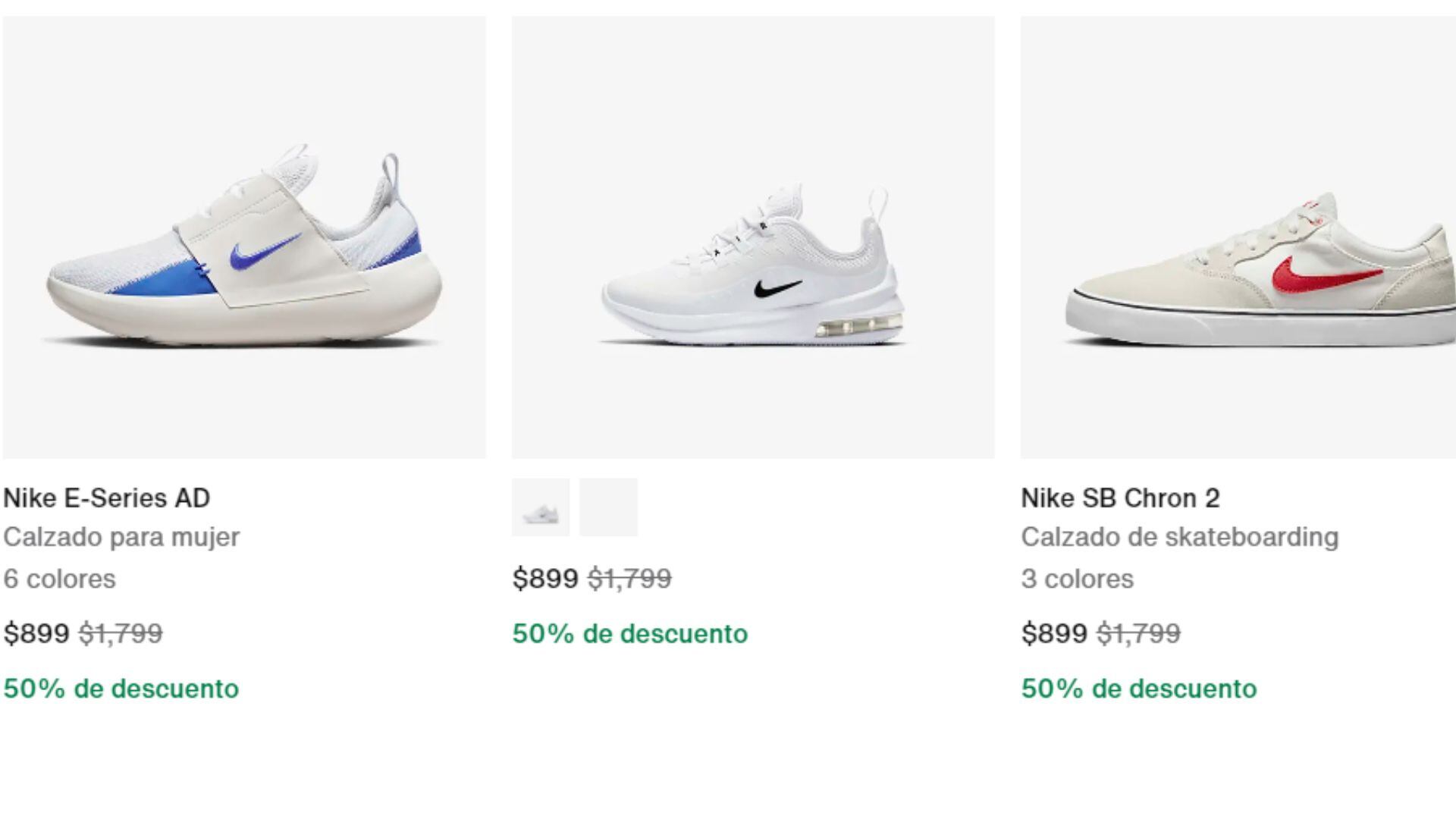Click the $899 price under SB Chron 2
The height and width of the screenshot is (819, 1456).
(1054, 633)
